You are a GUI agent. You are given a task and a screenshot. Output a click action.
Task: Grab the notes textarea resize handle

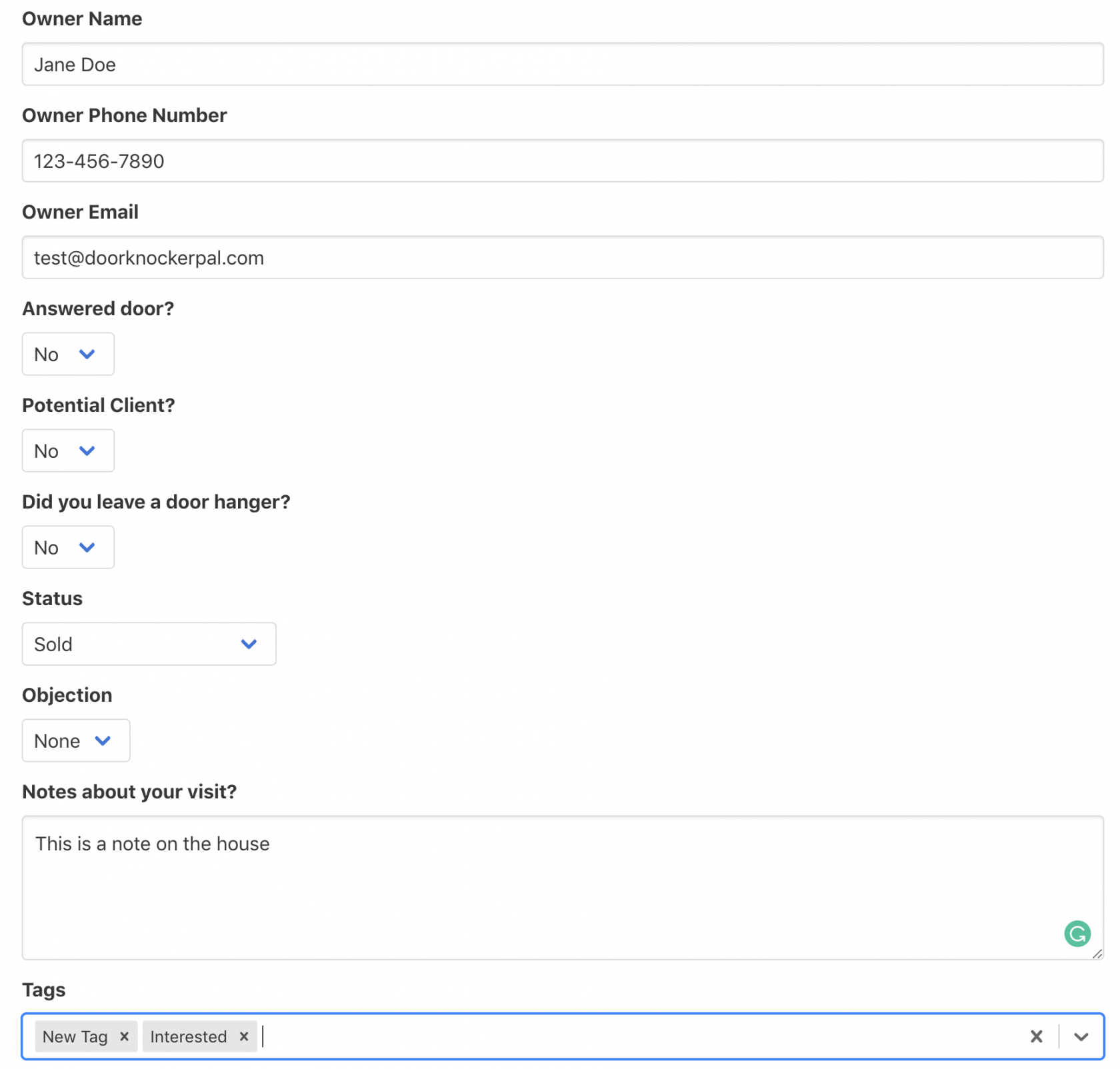click(x=1097, y=954)
